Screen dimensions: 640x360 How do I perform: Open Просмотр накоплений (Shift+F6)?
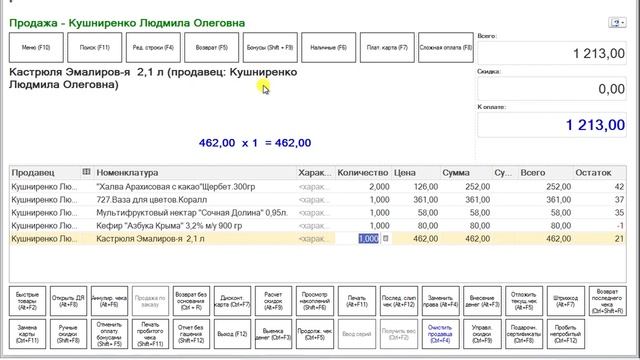[315, 301]
